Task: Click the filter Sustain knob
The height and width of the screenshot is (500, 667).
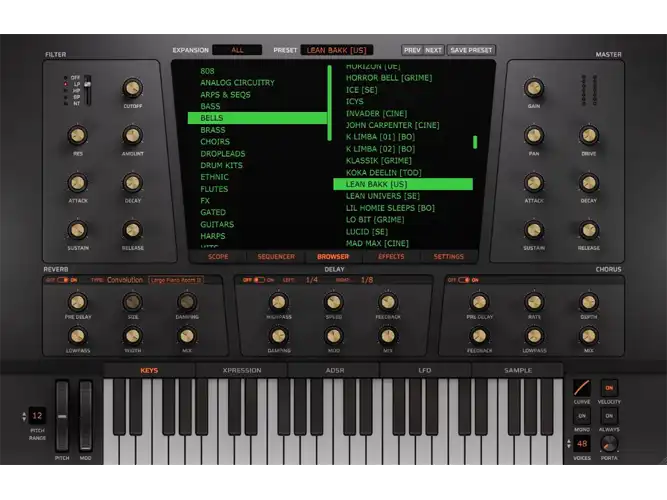Action: [x=77, y=230]
